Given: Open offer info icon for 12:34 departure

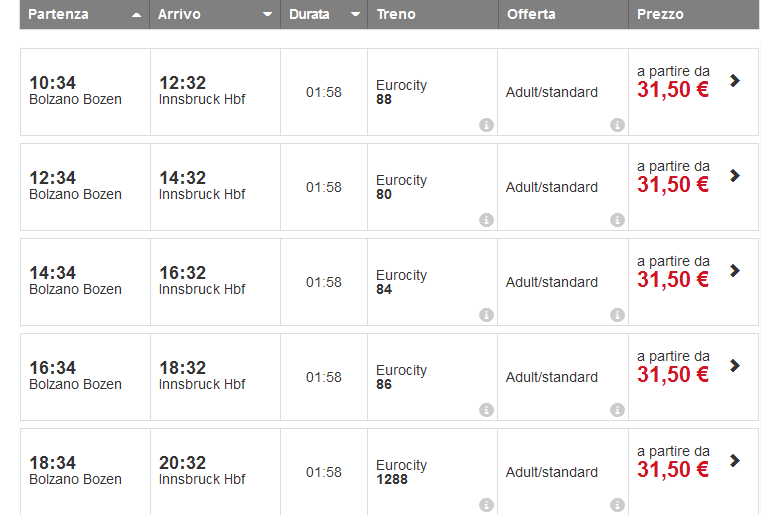Looking at the screenshot, I should pos(617,220).
